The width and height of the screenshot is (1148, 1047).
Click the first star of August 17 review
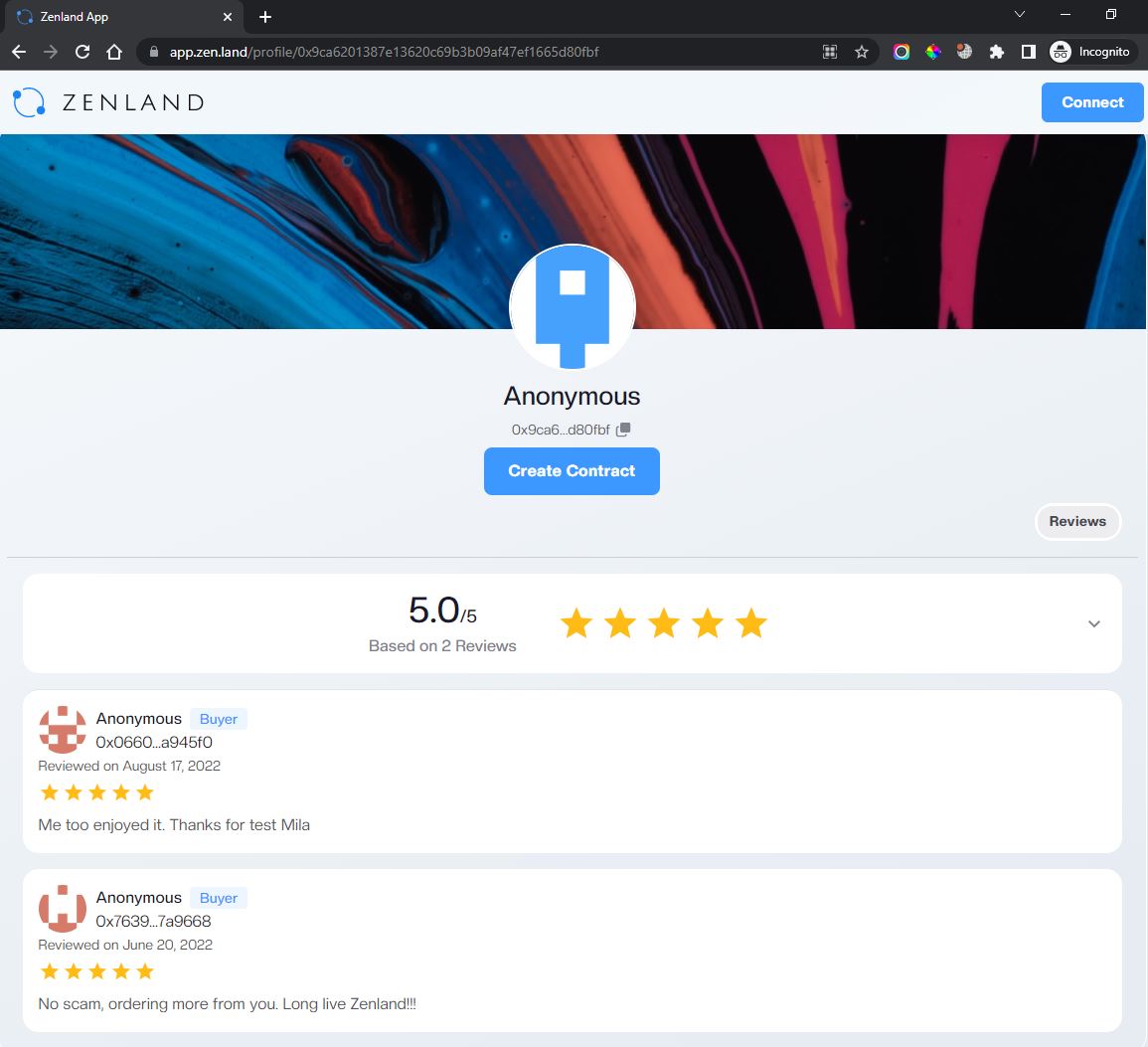click(x=50, y=791)
